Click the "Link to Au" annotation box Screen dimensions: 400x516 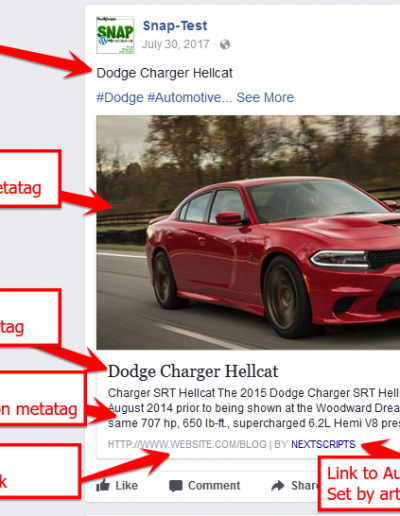pos(359,484)
